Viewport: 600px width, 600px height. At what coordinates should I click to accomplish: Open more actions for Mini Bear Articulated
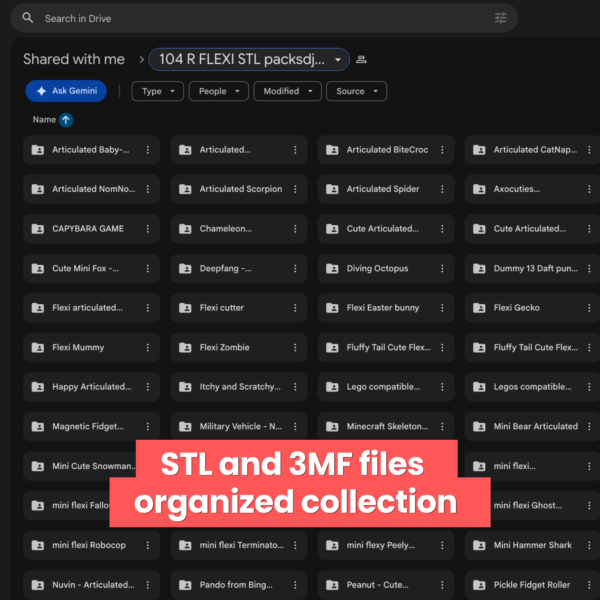point(589,426)
